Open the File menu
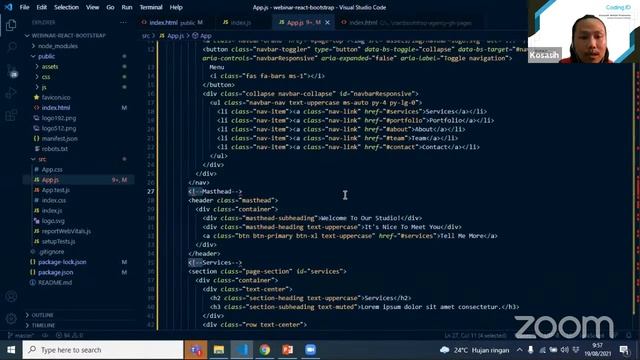640x360 pixels. pyautogui.click(x=24, y=7)
